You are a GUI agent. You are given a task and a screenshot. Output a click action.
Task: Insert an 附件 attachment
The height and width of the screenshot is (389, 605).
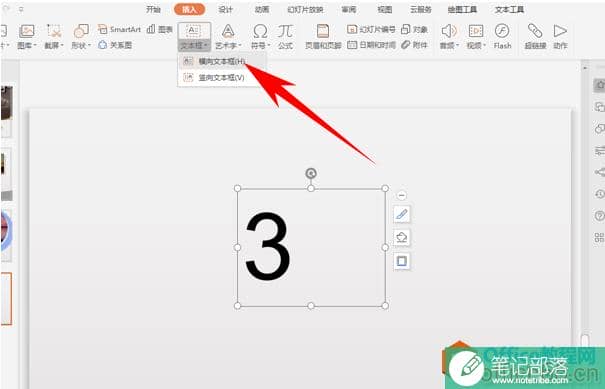click(414, 45)
